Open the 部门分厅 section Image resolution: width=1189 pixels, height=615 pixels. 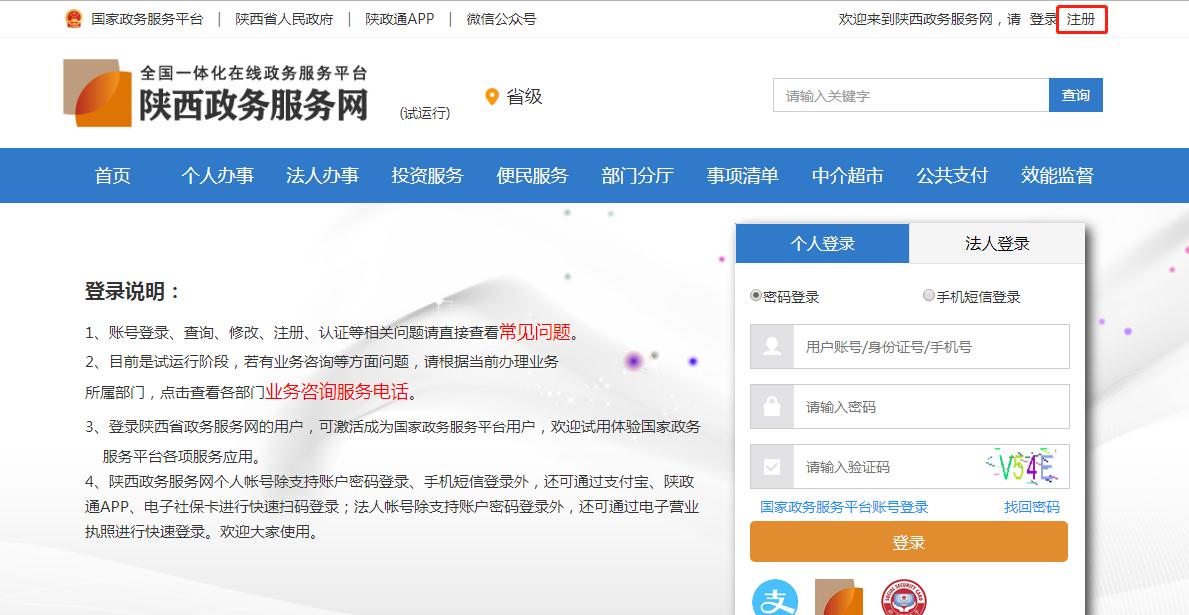pos(636,175)
